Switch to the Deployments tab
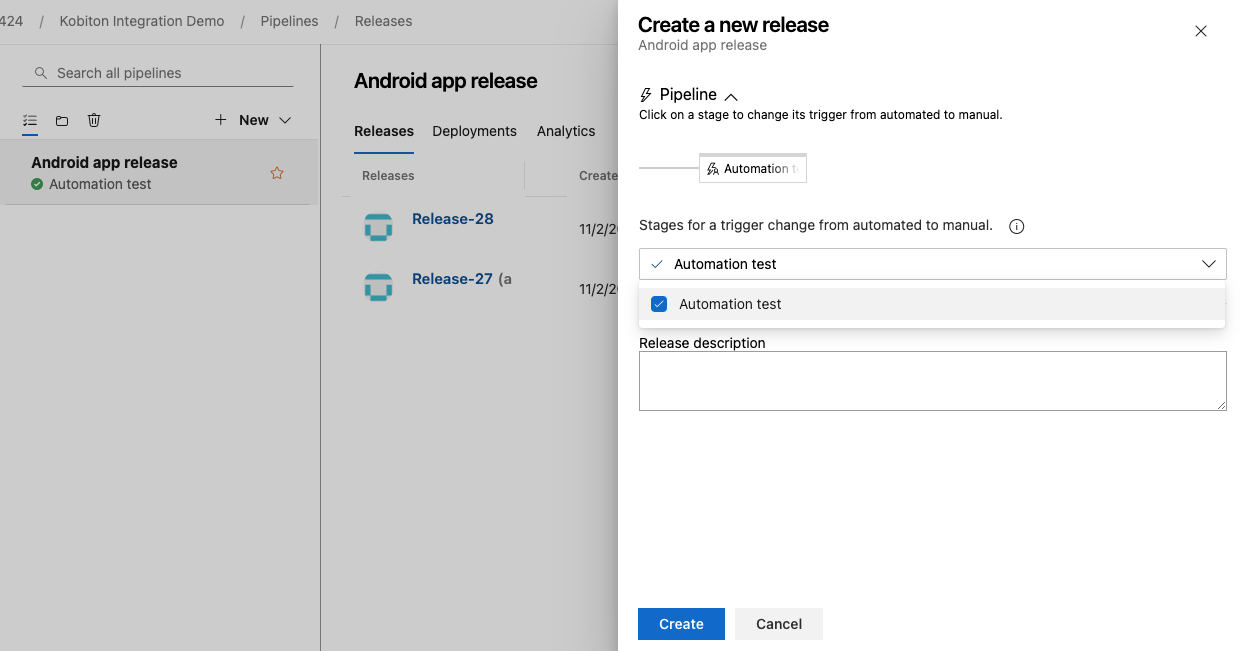This screenshot has height=651, width=1247. click(x=474, y=131)
